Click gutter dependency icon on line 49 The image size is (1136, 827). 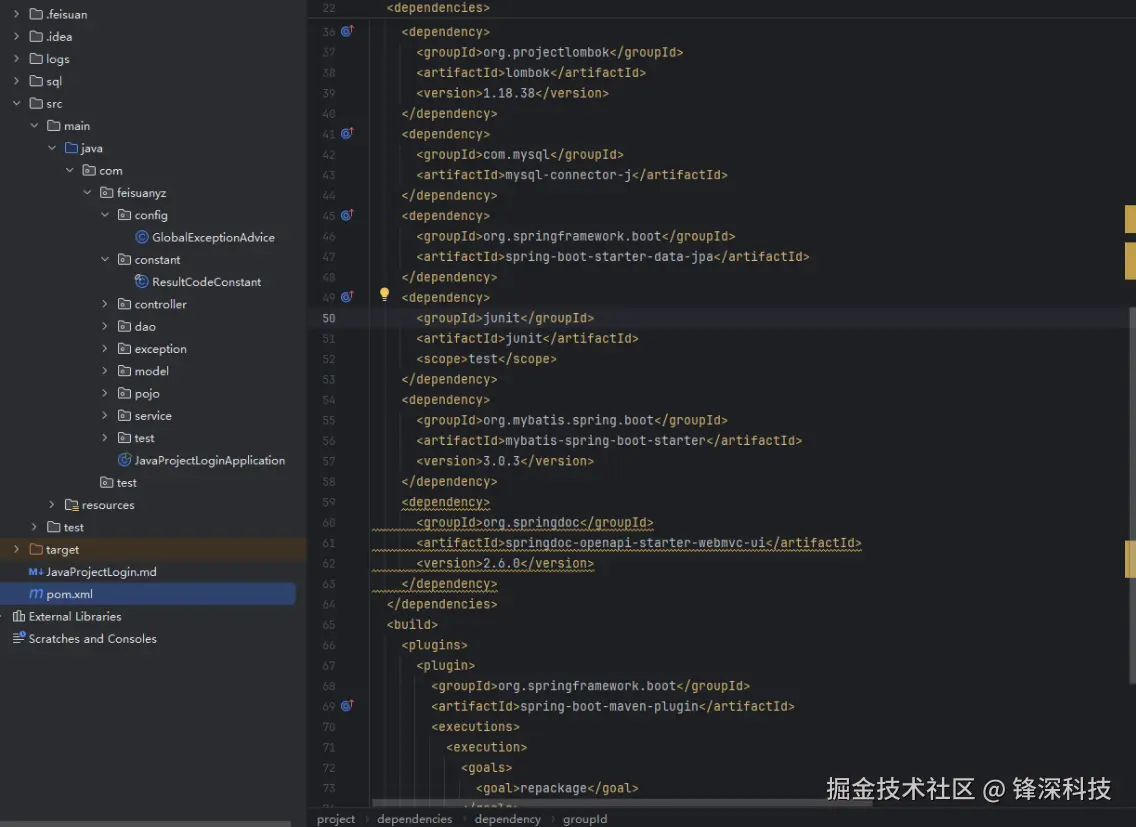[x=347, y=296]
